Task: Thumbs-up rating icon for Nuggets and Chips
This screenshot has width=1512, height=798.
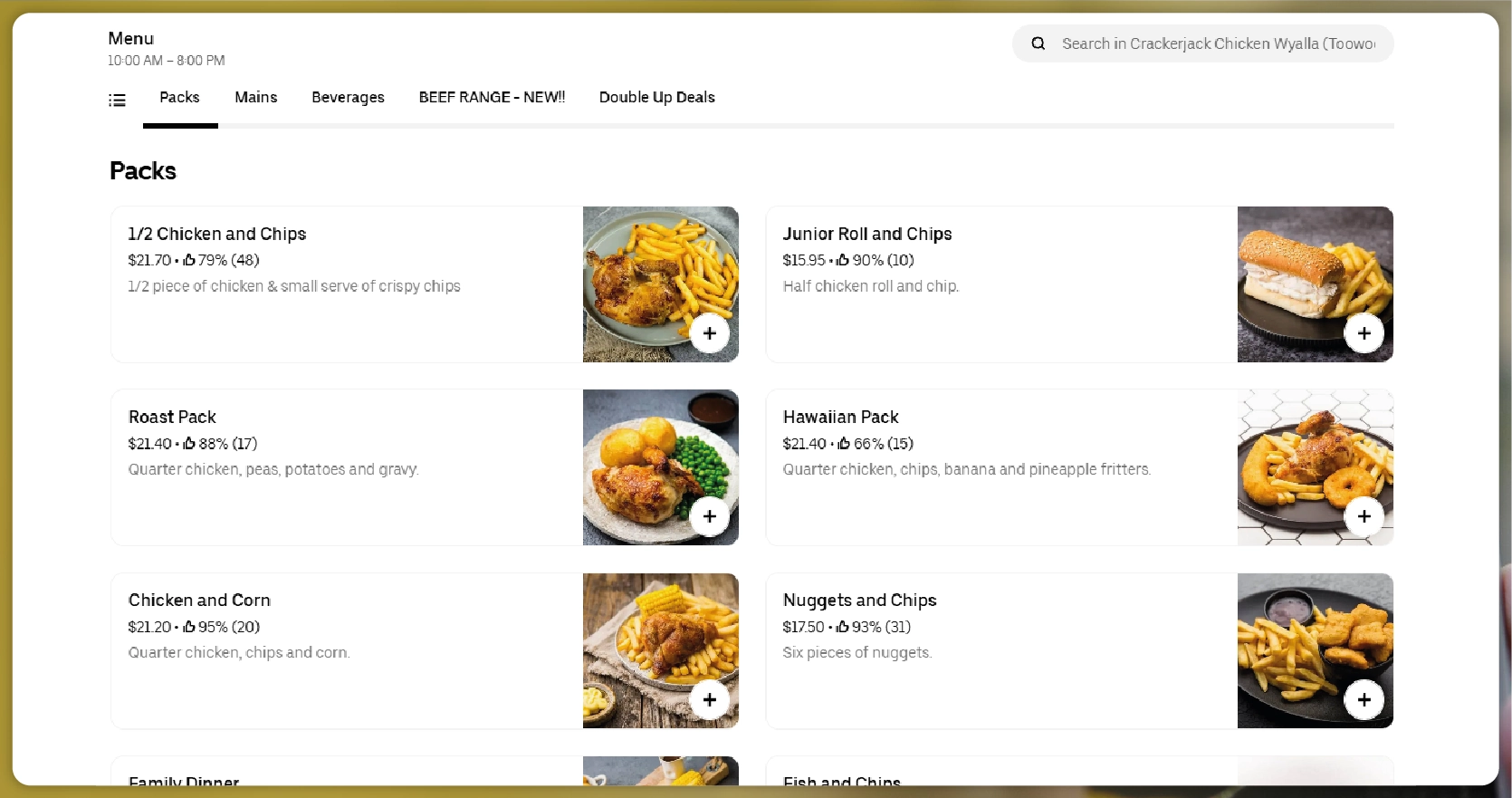Action: tap(843, 626)
